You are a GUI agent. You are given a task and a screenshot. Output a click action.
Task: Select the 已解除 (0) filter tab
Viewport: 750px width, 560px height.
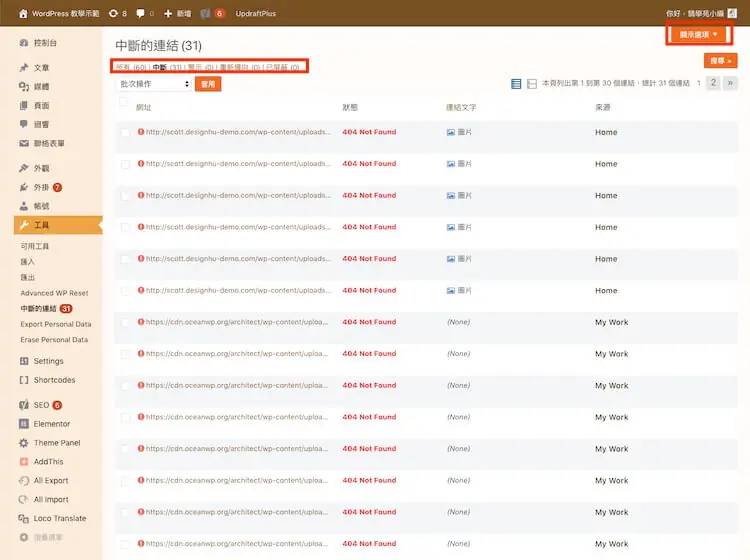(x=283, y=67)
